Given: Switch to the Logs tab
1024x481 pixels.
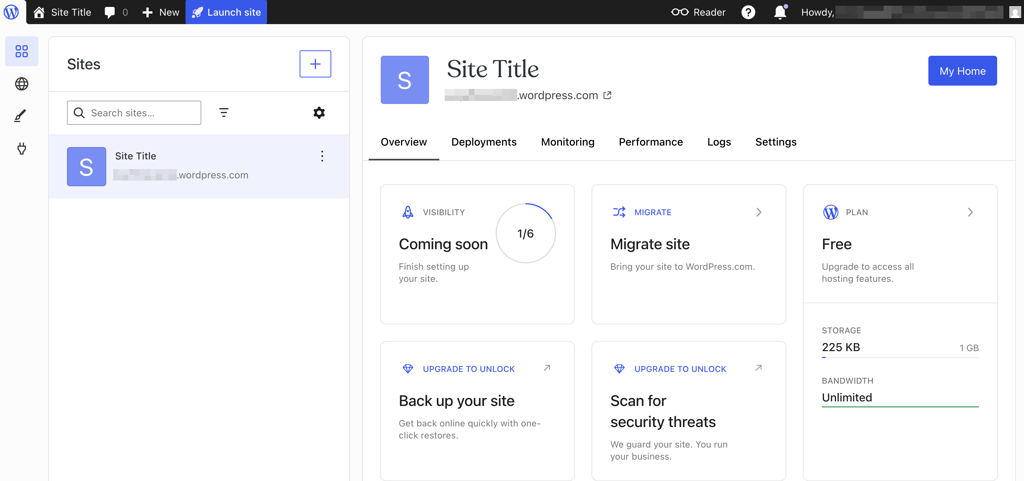Looking at the screenshot, I should point(719,142).
